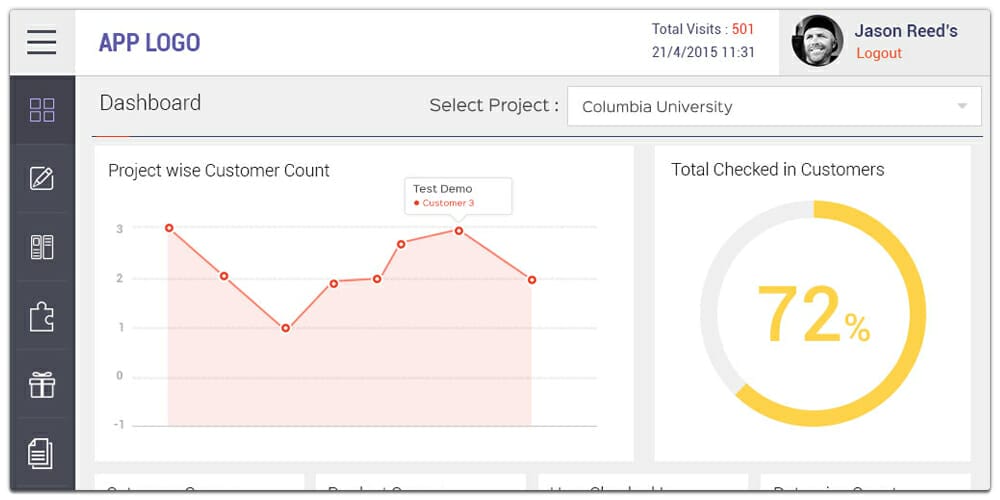Screen dimensions: 1000x500
Task: Click the 72% checked-in progress ring
Action: (x=813, y=314)
